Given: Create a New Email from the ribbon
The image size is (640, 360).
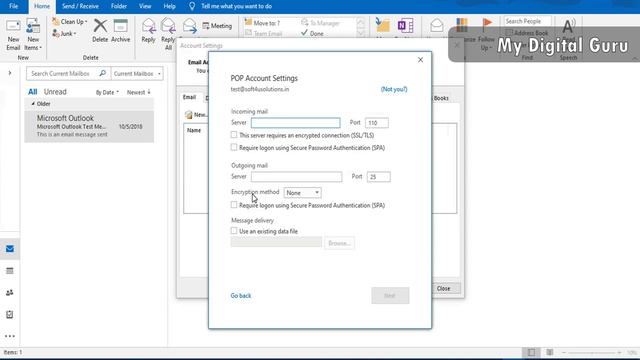Looking at the screenshot, I should tap(13, 35).
